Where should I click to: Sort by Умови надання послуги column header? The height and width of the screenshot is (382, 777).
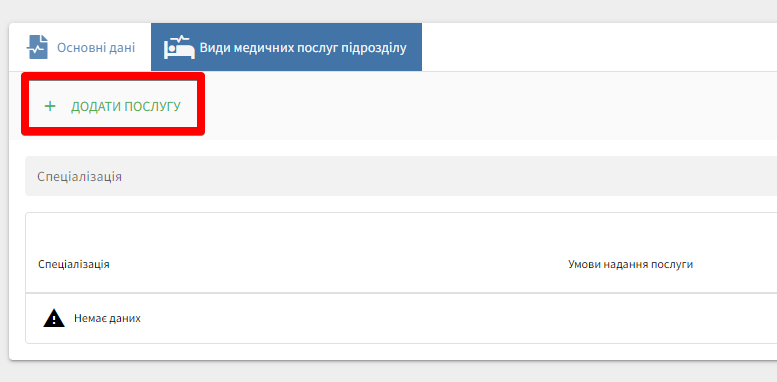click(x=630, y=264)
